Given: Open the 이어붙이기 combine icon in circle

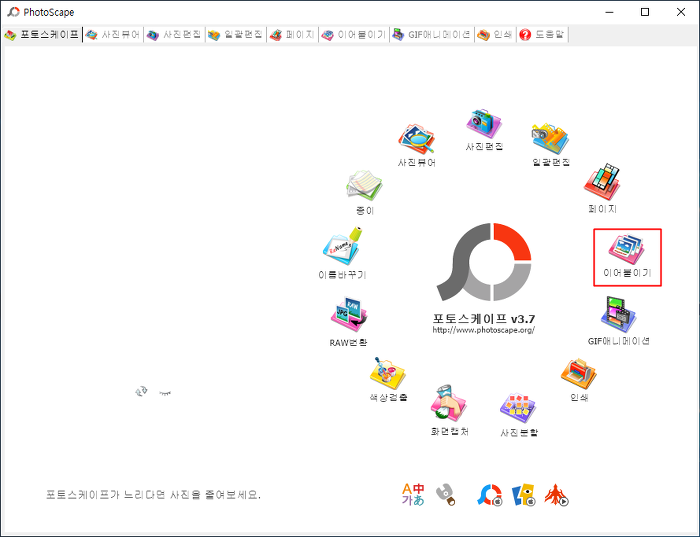Looking at the screenshot, I should click(x=627, y=256).
